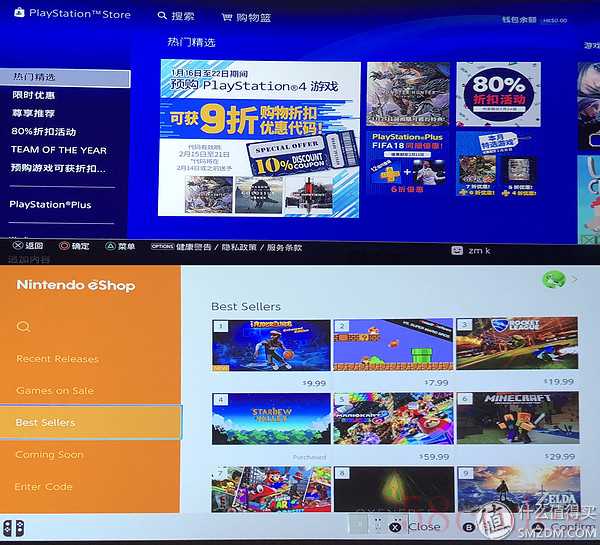This screenshot has width=600, height=545.
Task: Select the Minecraft game tile priced $29.99
Action: tap(516, 418)
